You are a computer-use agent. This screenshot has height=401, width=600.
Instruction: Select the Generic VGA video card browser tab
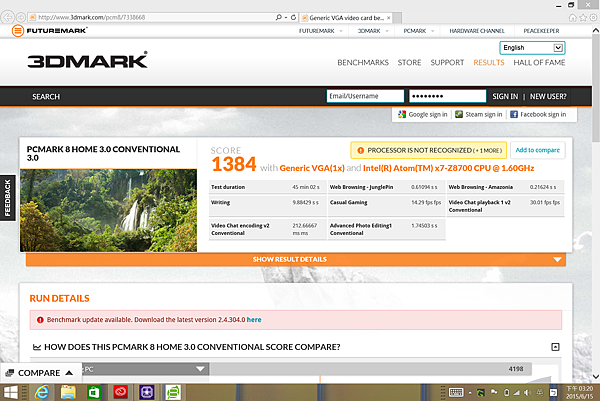(x=344, y=18)
